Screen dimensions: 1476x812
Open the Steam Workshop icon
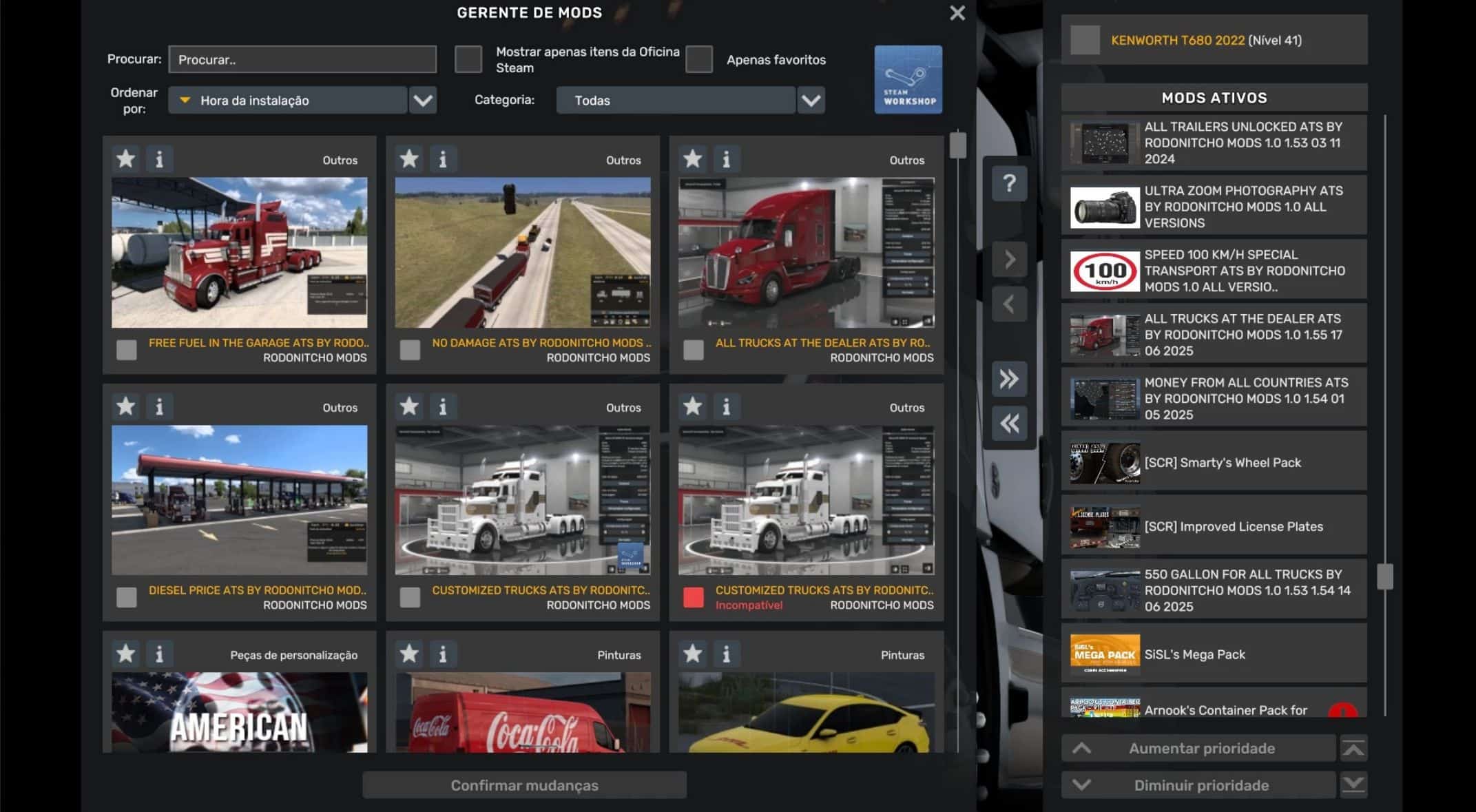coord(908,79)
